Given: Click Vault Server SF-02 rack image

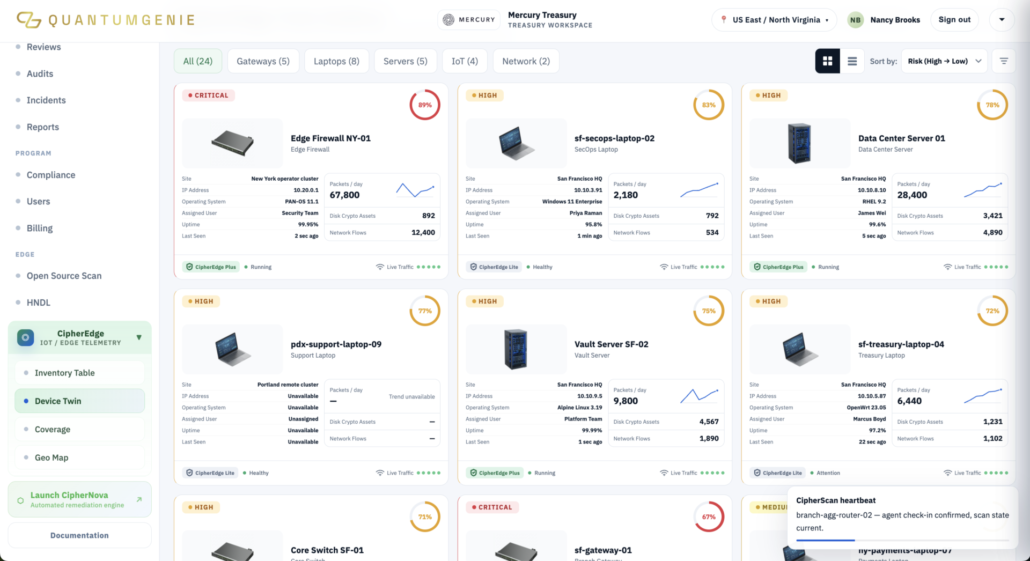Looking at the screenshot, I should tap(516, 349).
